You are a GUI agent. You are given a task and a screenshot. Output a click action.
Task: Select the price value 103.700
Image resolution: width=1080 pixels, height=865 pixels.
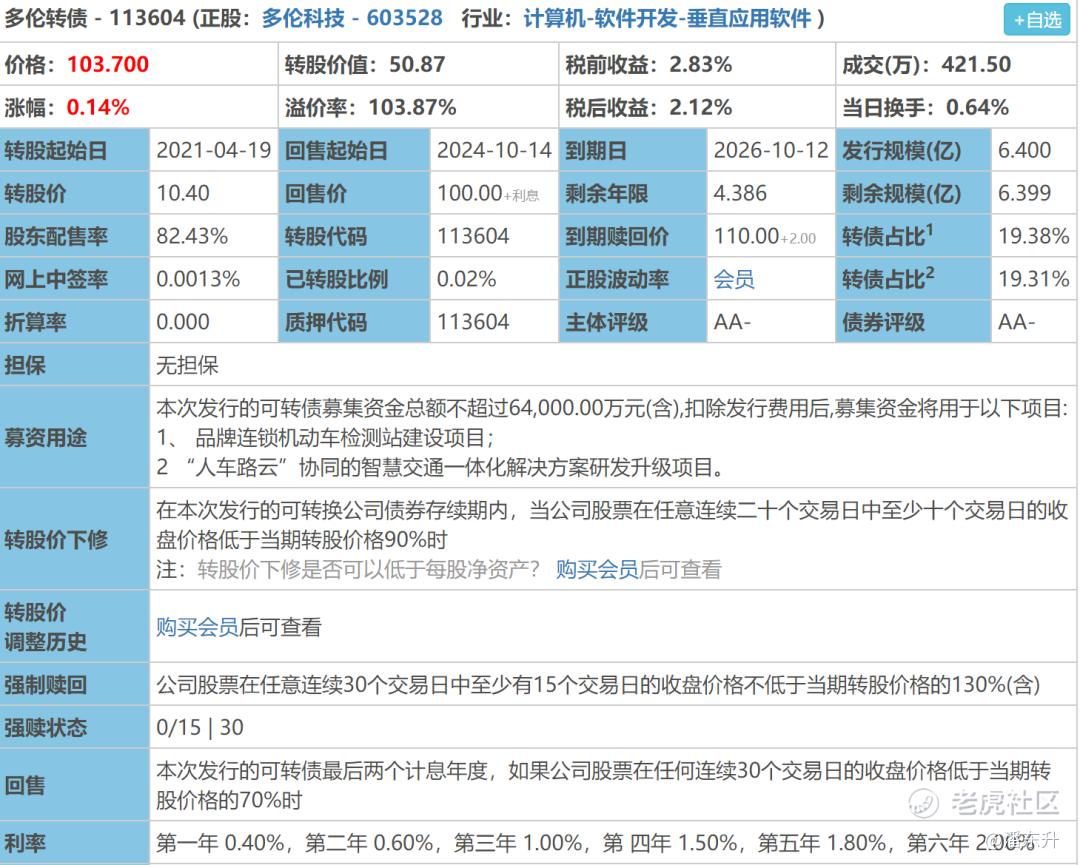click(108, 64)
